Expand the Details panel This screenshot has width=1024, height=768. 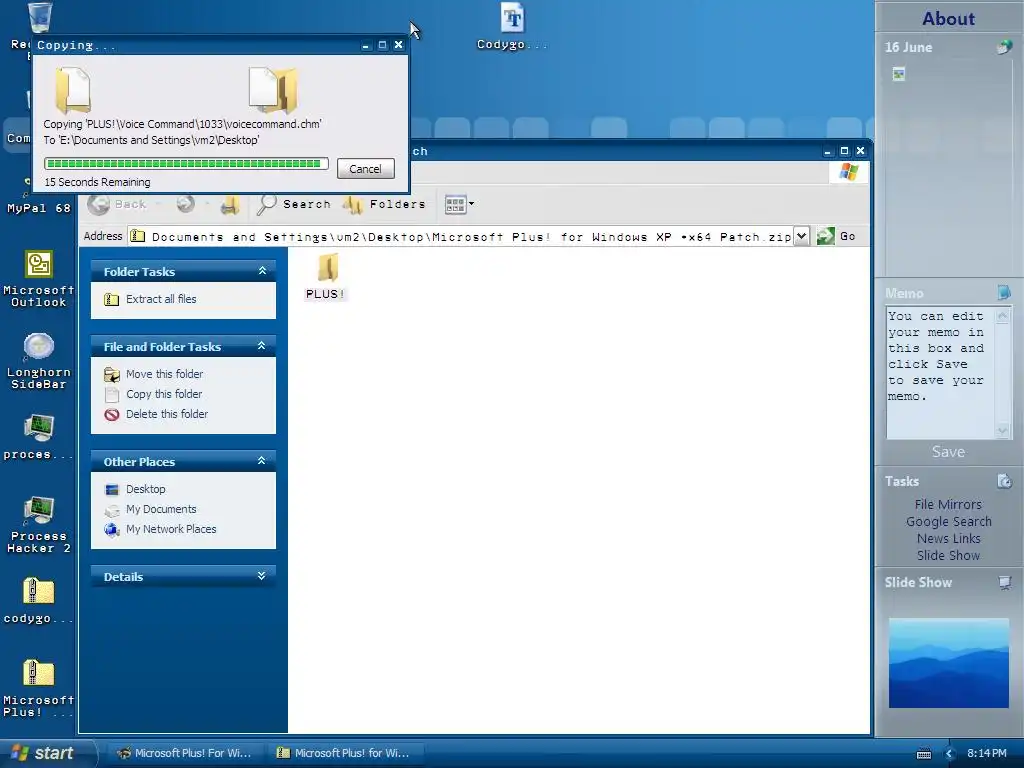point(262,576)
